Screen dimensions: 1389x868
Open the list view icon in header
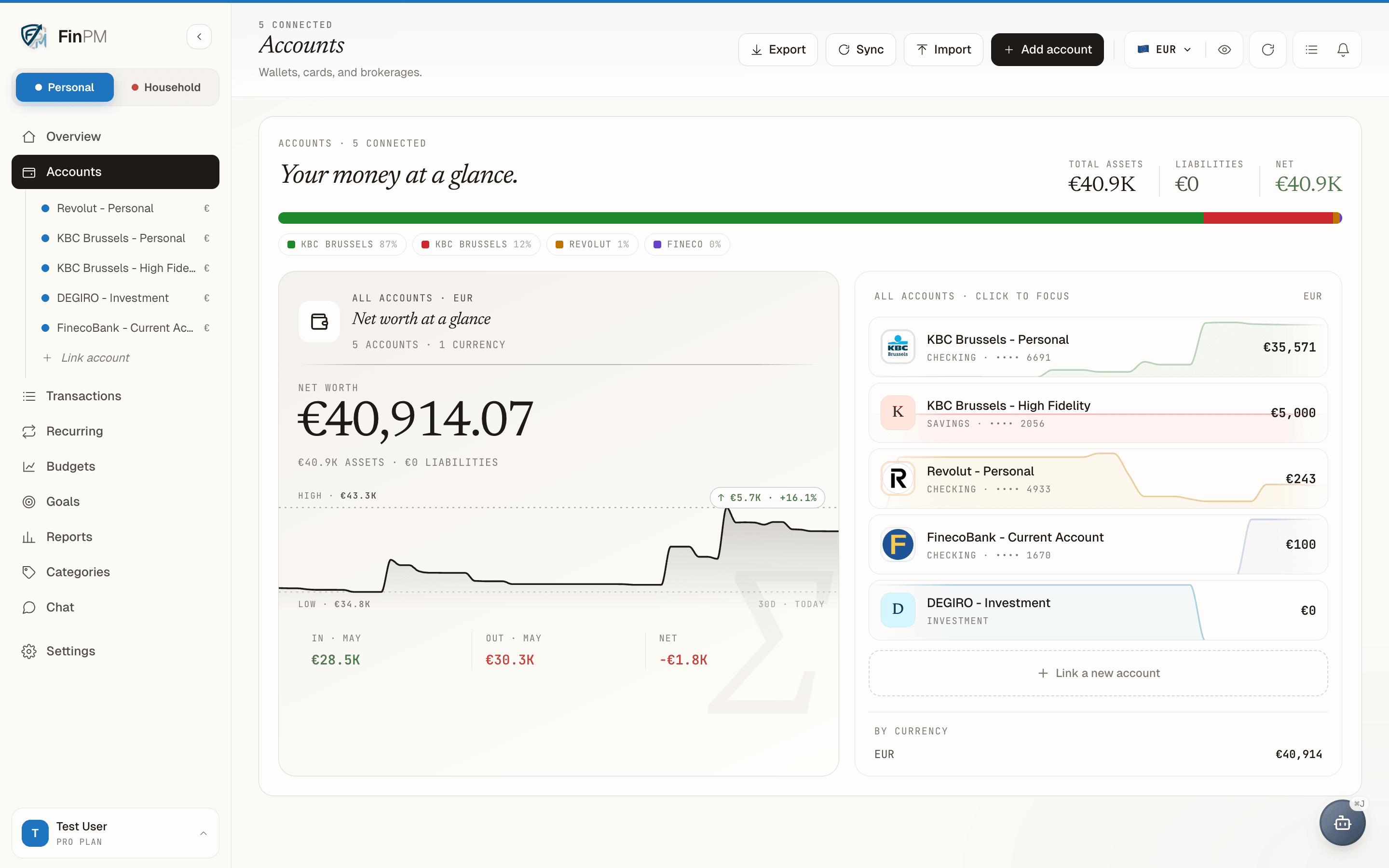tap(1311, 49)
